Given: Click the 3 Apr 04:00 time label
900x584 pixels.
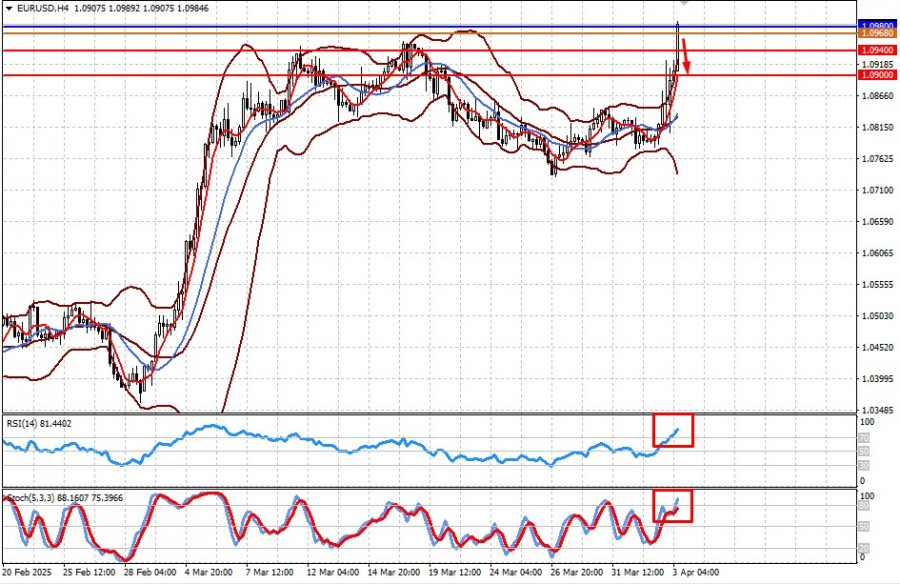Looking at the screenshot, I should click(696, 573).
